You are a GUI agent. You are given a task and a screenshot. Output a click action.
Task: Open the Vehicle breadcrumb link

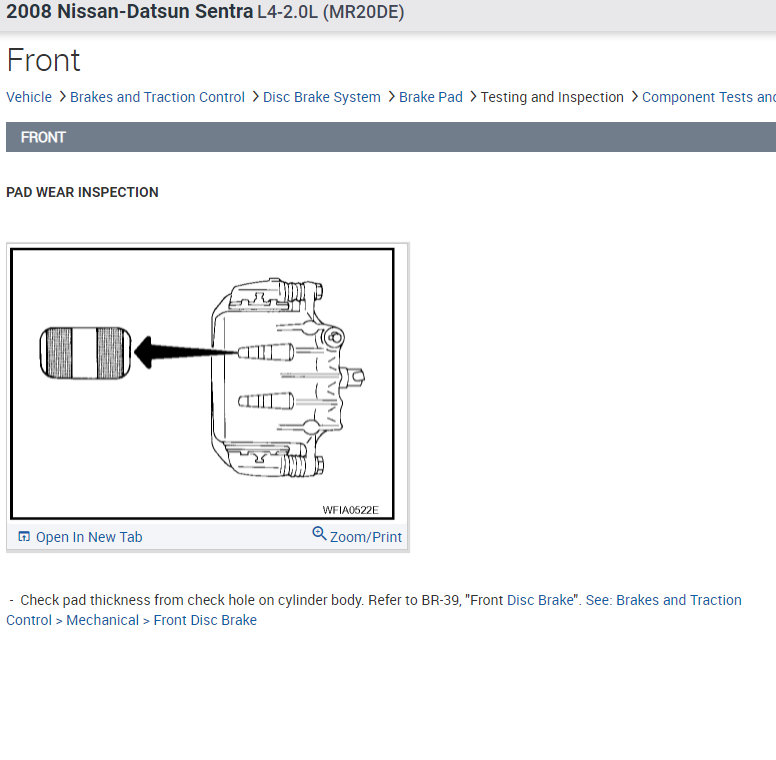[29, 97]
